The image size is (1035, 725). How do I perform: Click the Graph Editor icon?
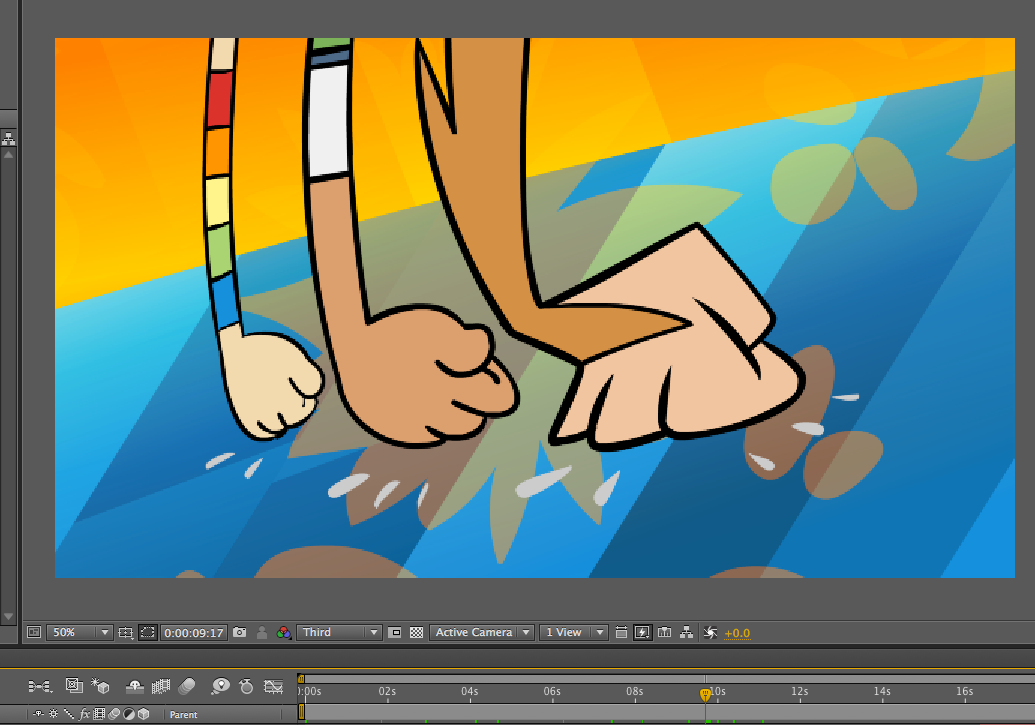click(273, 686)
